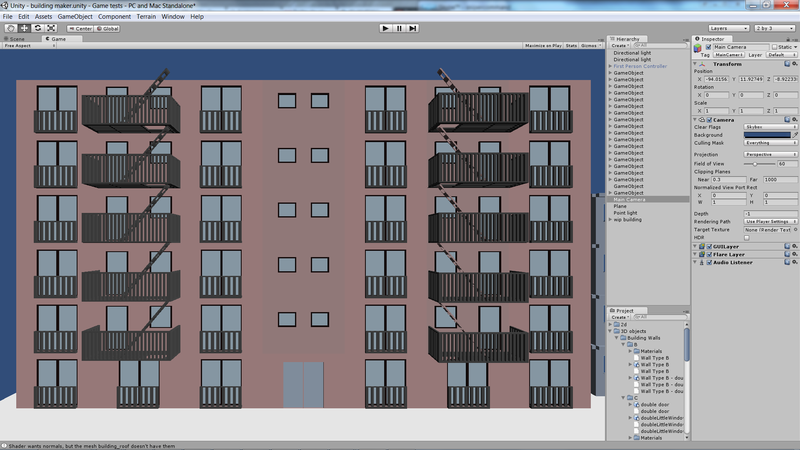The height and width of the screenshot is (450, 800).
Task: Disable the Flare Layer component checkbox
Action: click(710, 254)
